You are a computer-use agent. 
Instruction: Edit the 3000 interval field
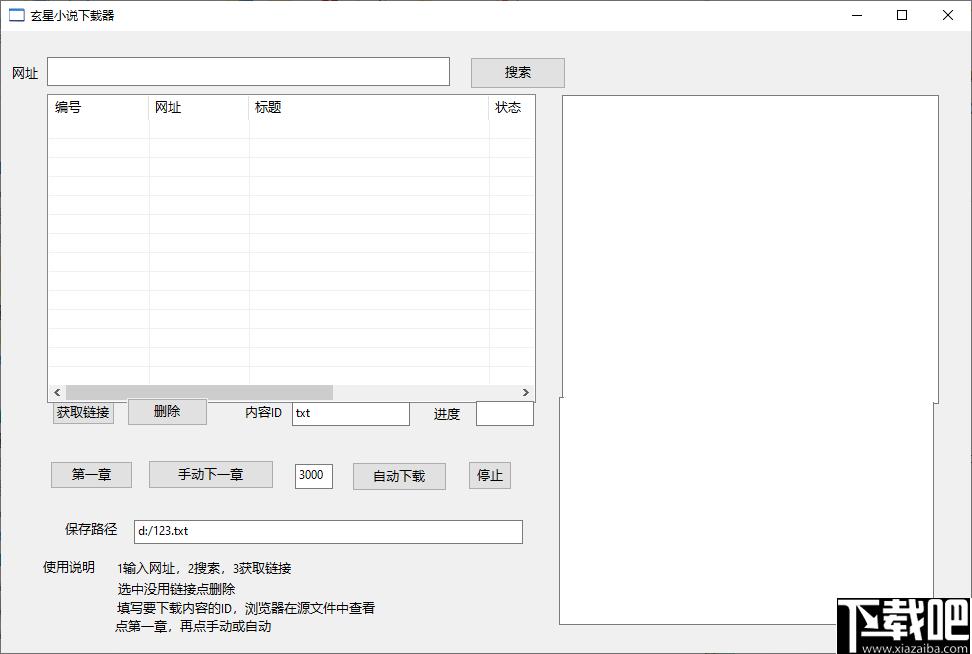tap(314, 475)
